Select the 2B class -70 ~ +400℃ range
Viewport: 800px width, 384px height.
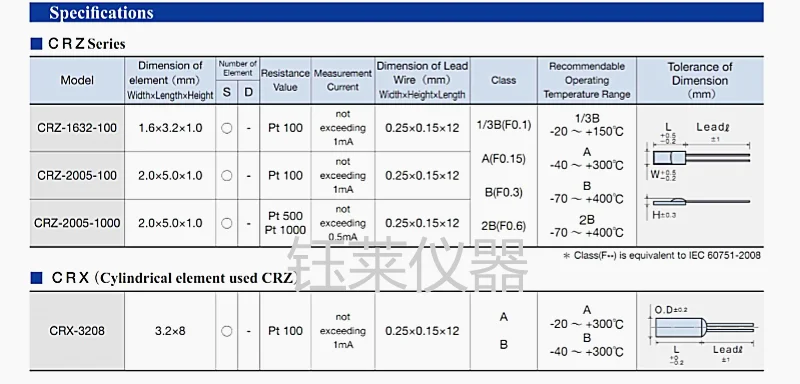pyautogui.click(x=587, y=233)
